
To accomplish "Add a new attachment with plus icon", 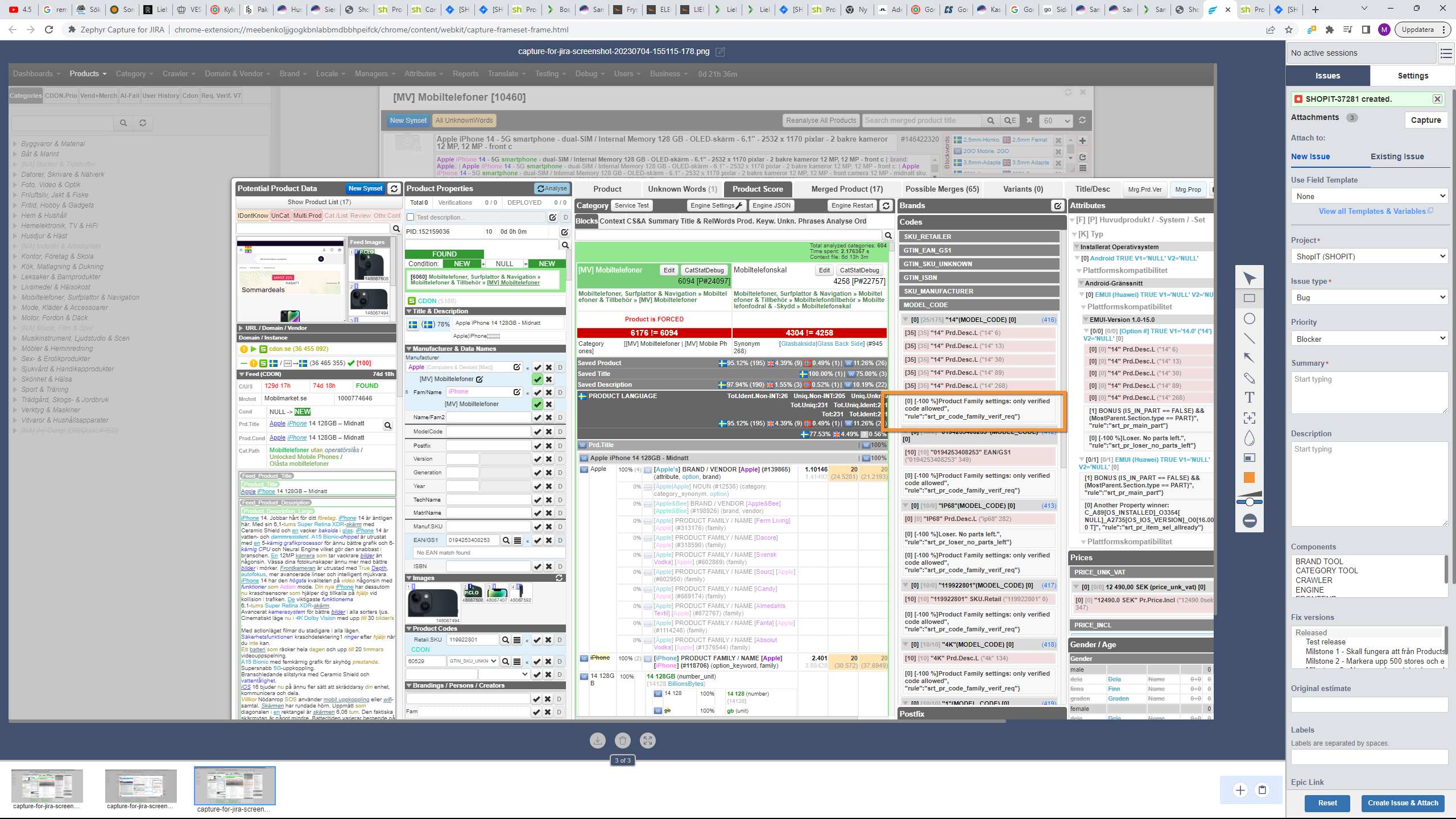I will (1240, 789).
